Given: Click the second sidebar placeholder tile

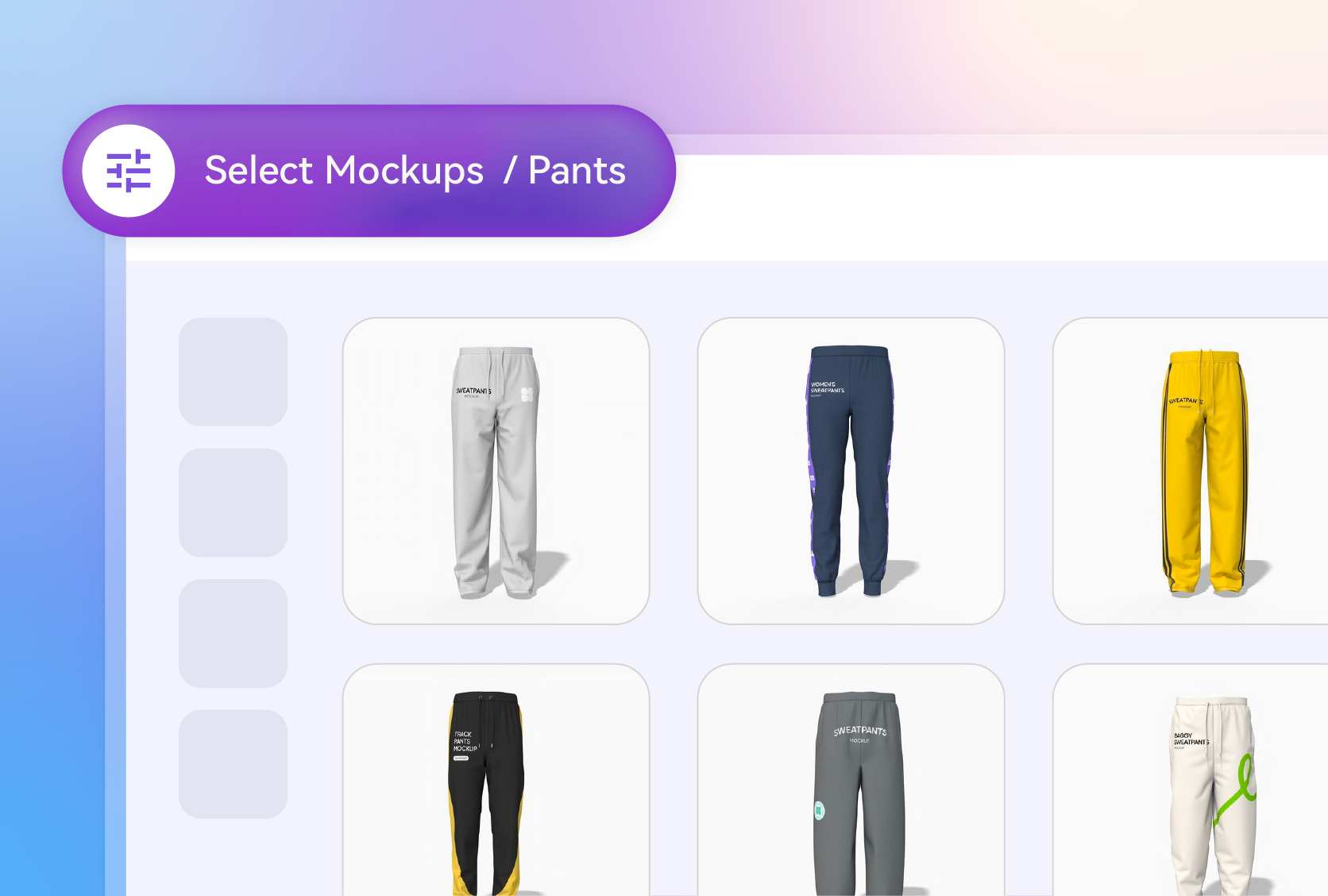Looking at the screenshot, I should [233, 503].
